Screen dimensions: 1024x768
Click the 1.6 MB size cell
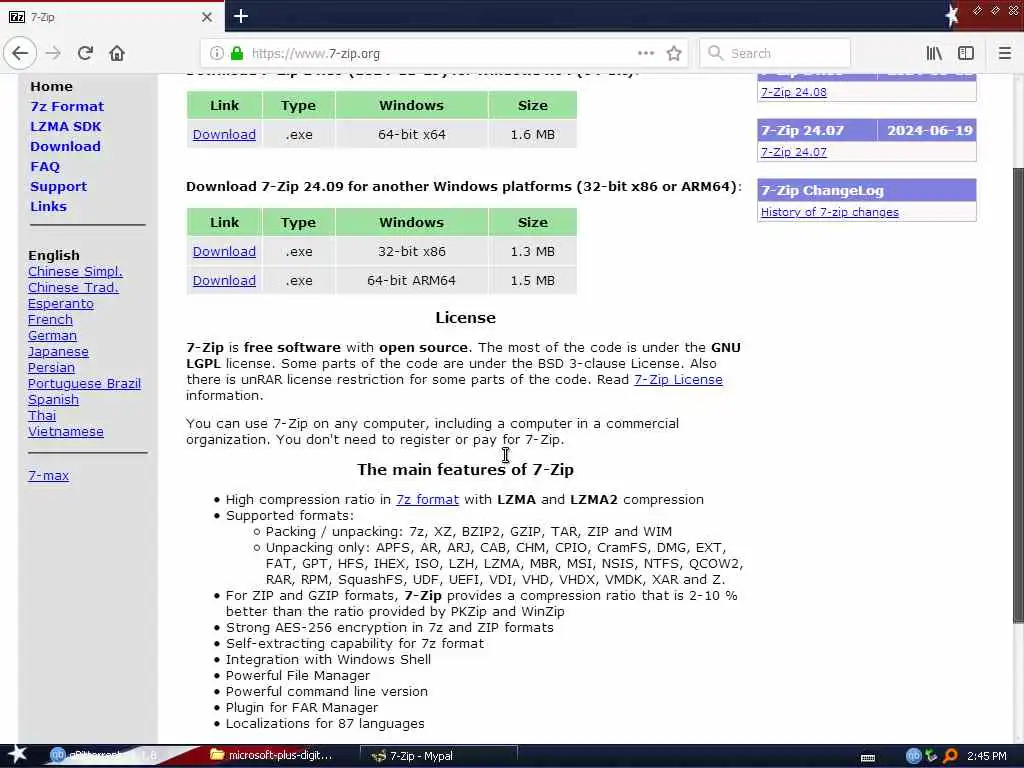[x=532, y=135]
